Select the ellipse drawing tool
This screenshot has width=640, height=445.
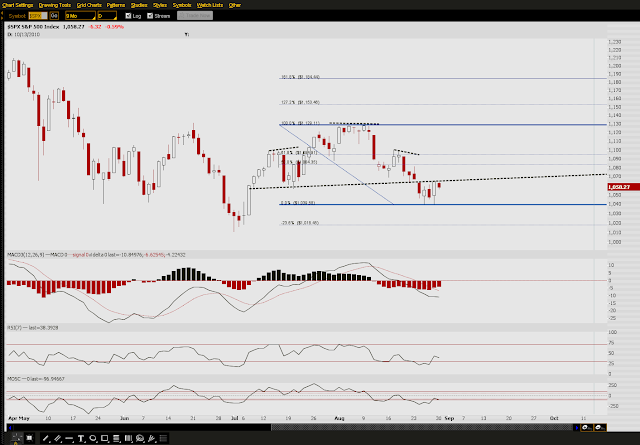pyautogui.click(x=93, y=438)
